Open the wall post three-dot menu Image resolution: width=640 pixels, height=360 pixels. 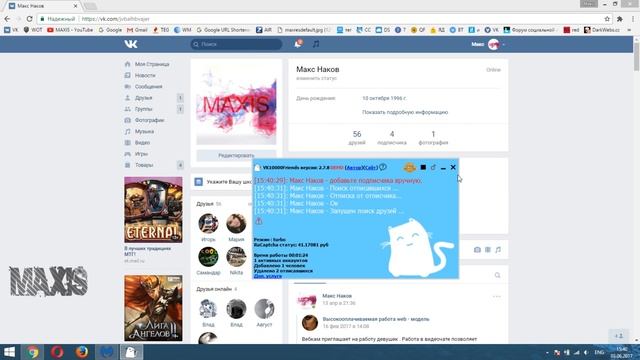496,297
